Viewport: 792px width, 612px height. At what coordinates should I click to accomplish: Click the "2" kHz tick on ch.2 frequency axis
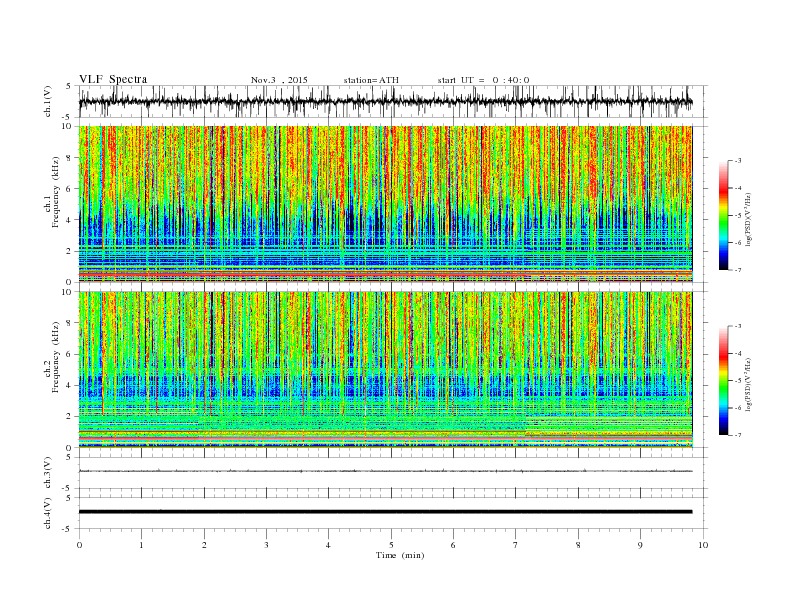point(69,417)
